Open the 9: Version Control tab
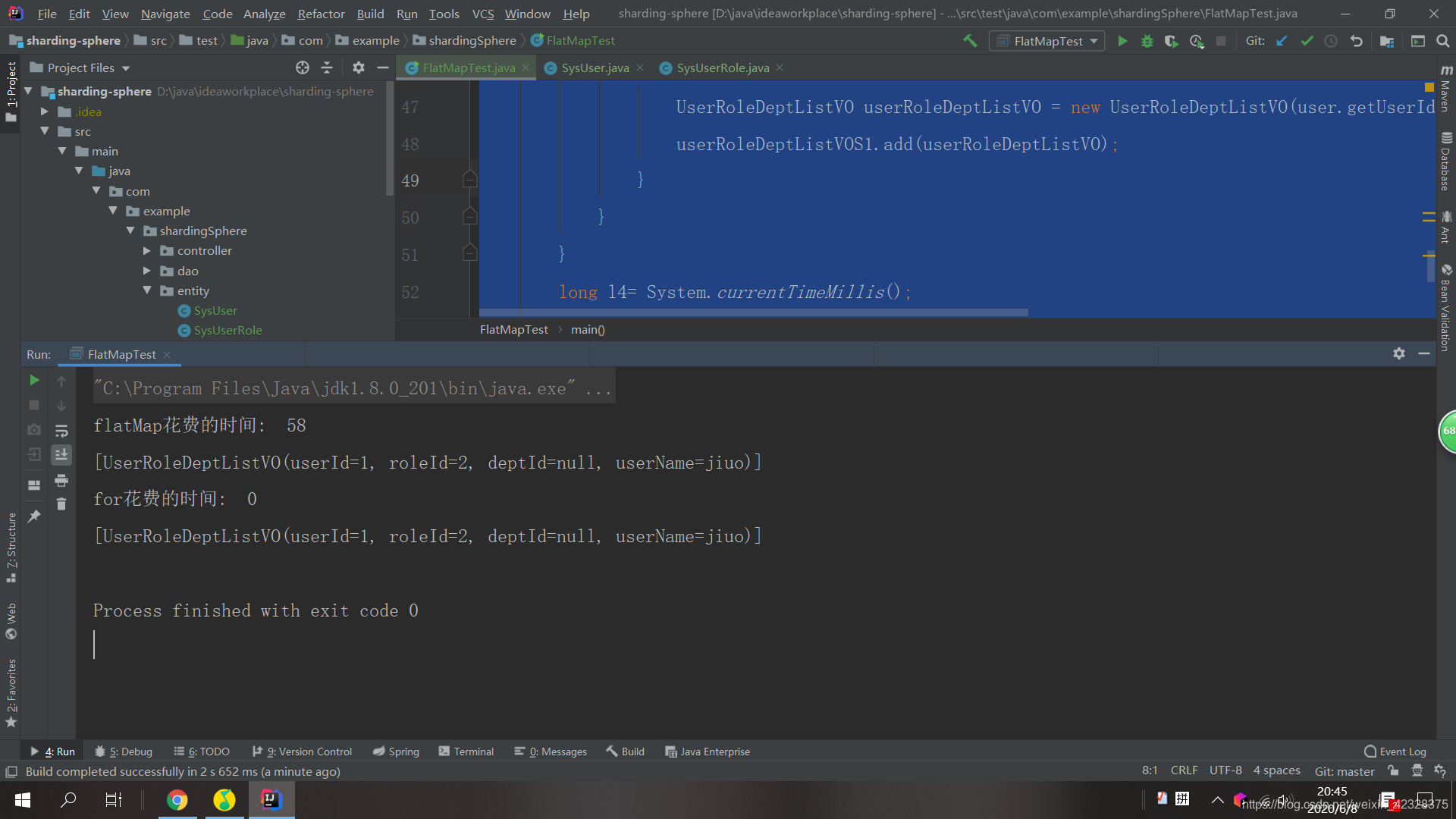The image size is (1456, 819). (x=303, y=752)
